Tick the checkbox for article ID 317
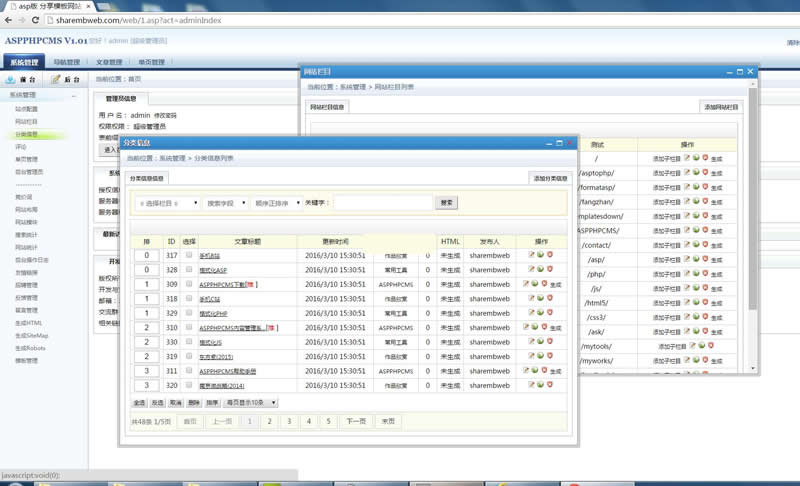The image size is (800, 486). pyautogui.click(x=189, y=256)
